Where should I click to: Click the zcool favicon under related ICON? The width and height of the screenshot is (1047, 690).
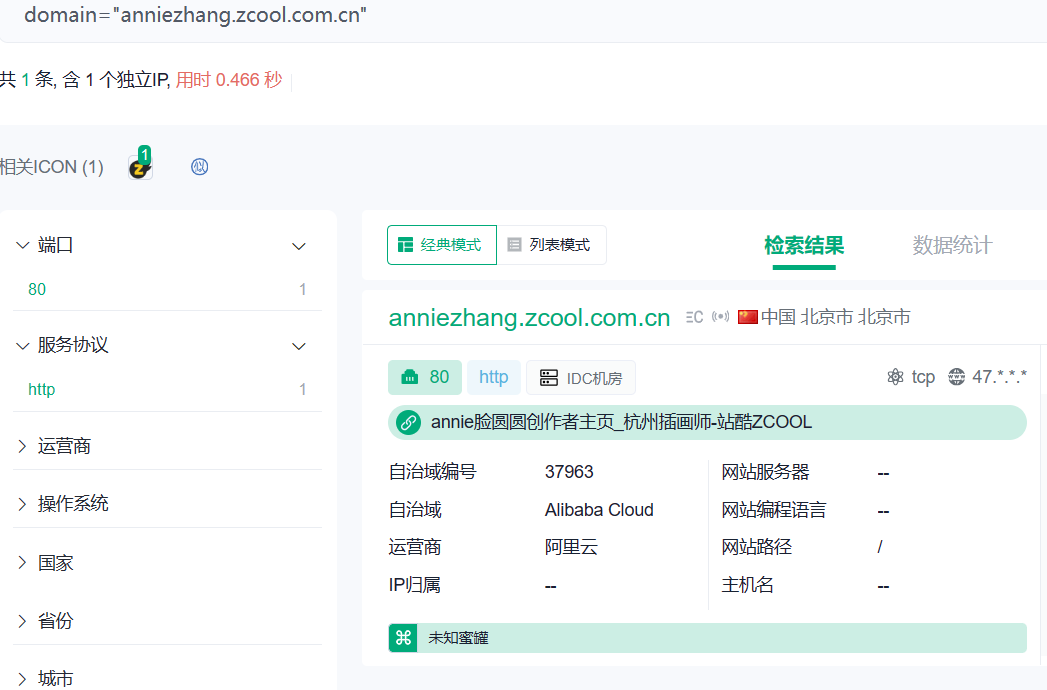140,168
